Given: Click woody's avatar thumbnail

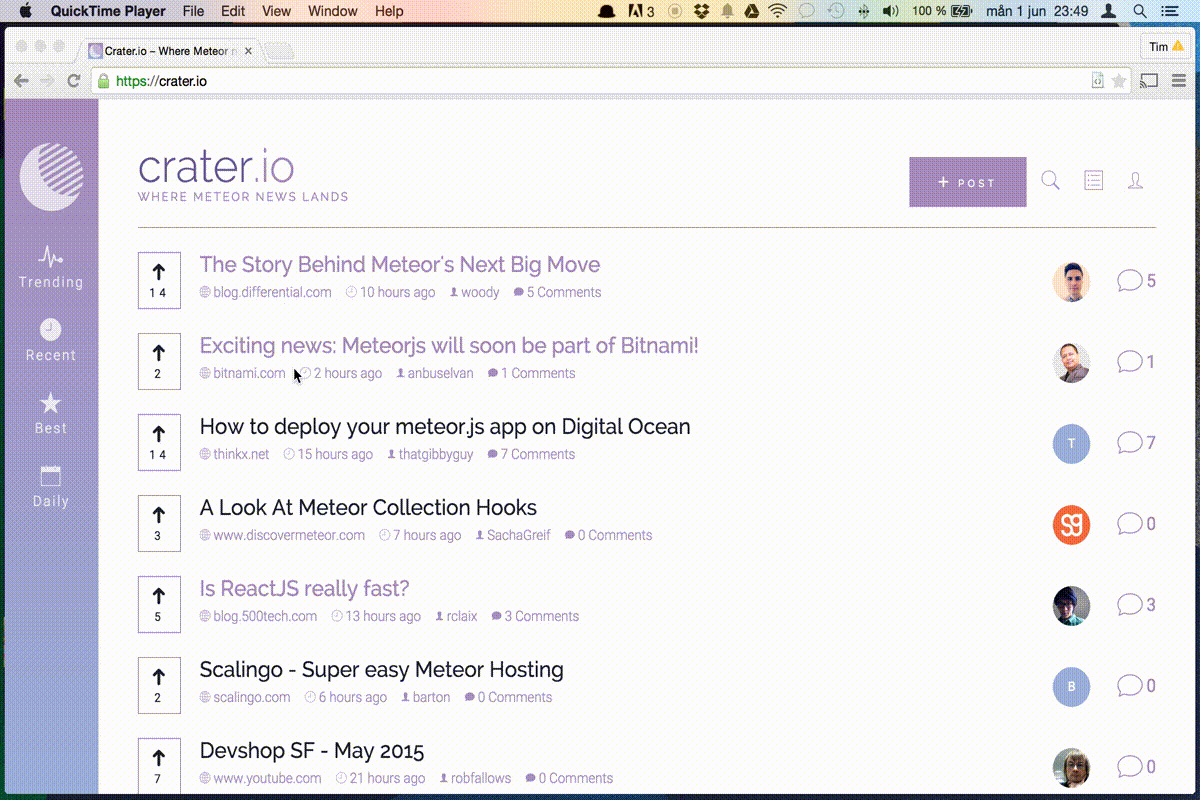Looking at the screenshot, I should pos(1071,282).
